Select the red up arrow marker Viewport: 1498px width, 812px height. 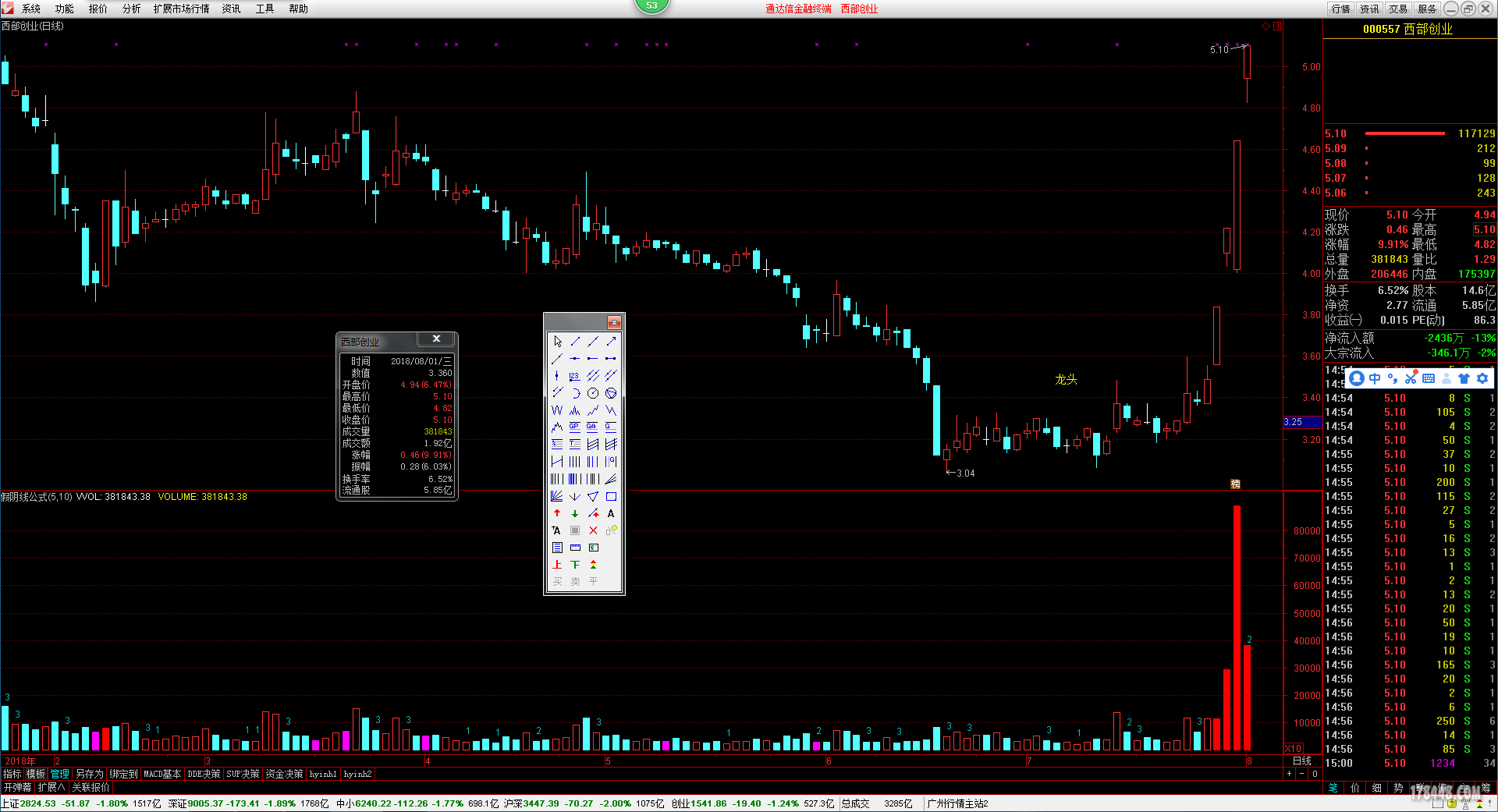tap(557, 513)
